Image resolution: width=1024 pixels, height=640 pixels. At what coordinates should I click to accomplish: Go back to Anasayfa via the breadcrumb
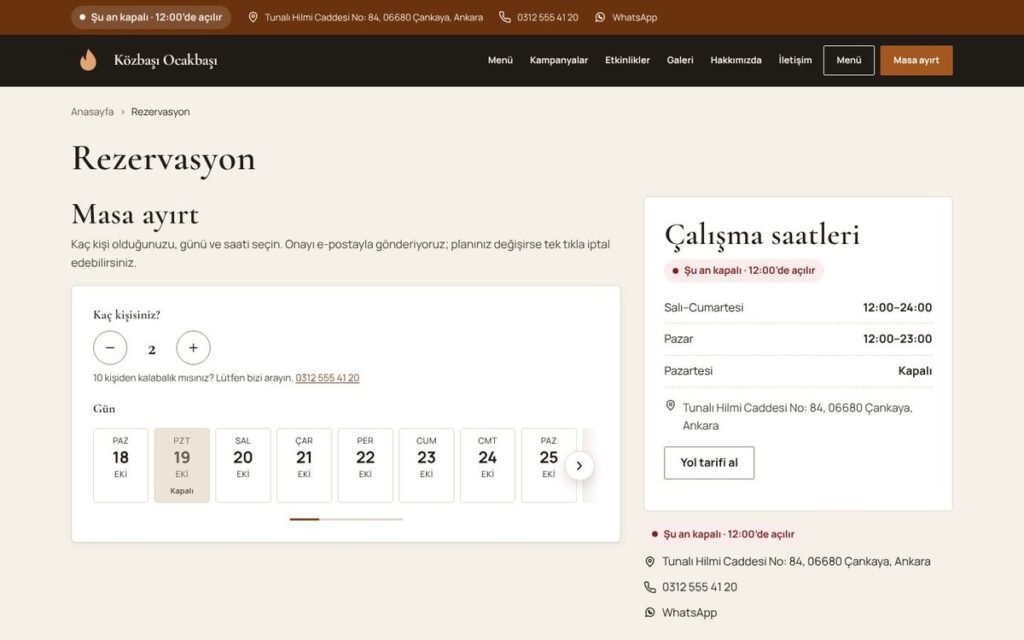pyautogui.click(x=92, y=112)
